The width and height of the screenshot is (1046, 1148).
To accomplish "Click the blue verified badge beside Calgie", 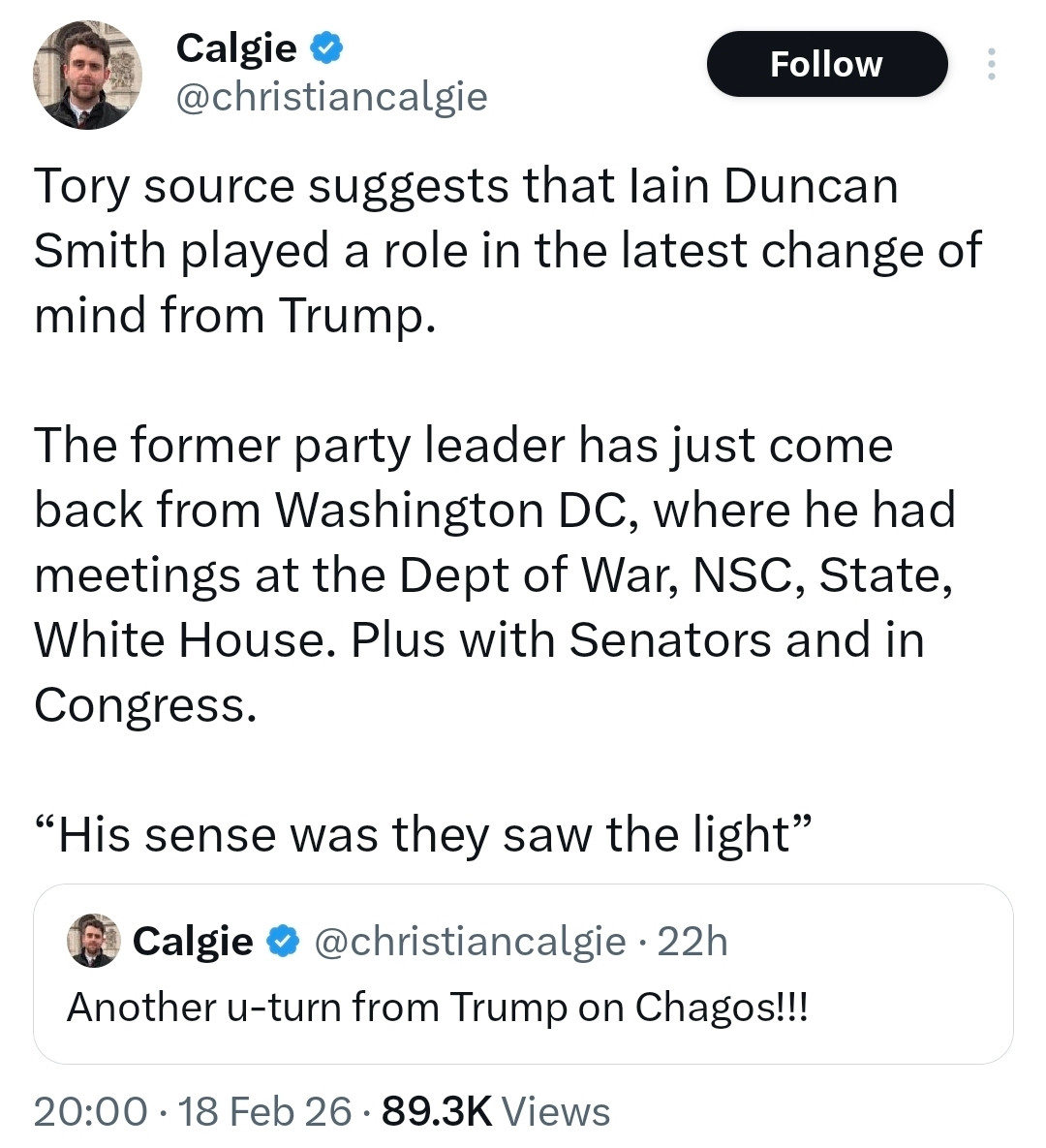I will tap(326, 47).
